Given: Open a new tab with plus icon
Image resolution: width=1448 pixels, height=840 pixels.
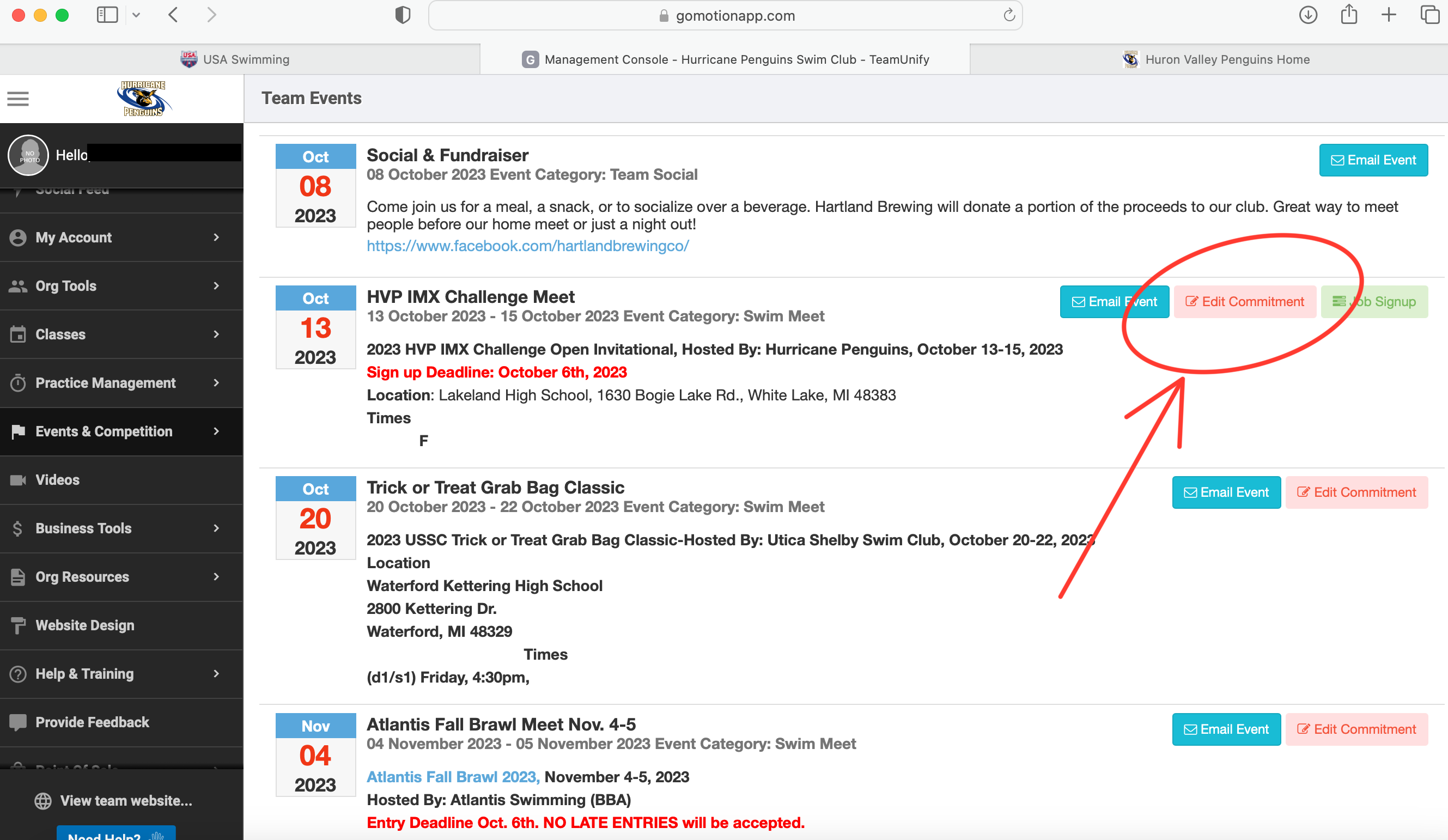Looking at the screenshot, I should click(x=1389, y=15).
